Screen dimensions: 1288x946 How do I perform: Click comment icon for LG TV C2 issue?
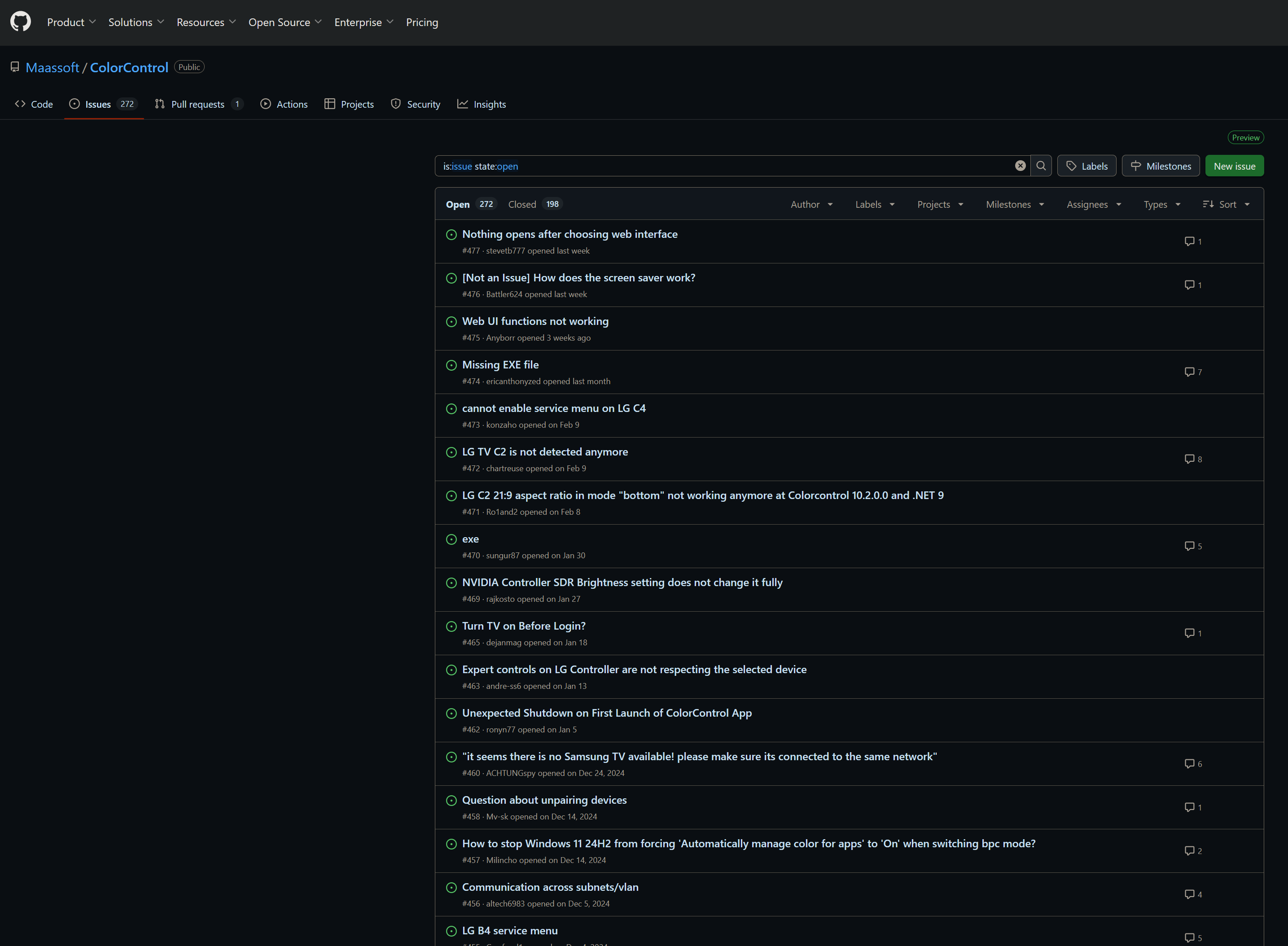1189,459
